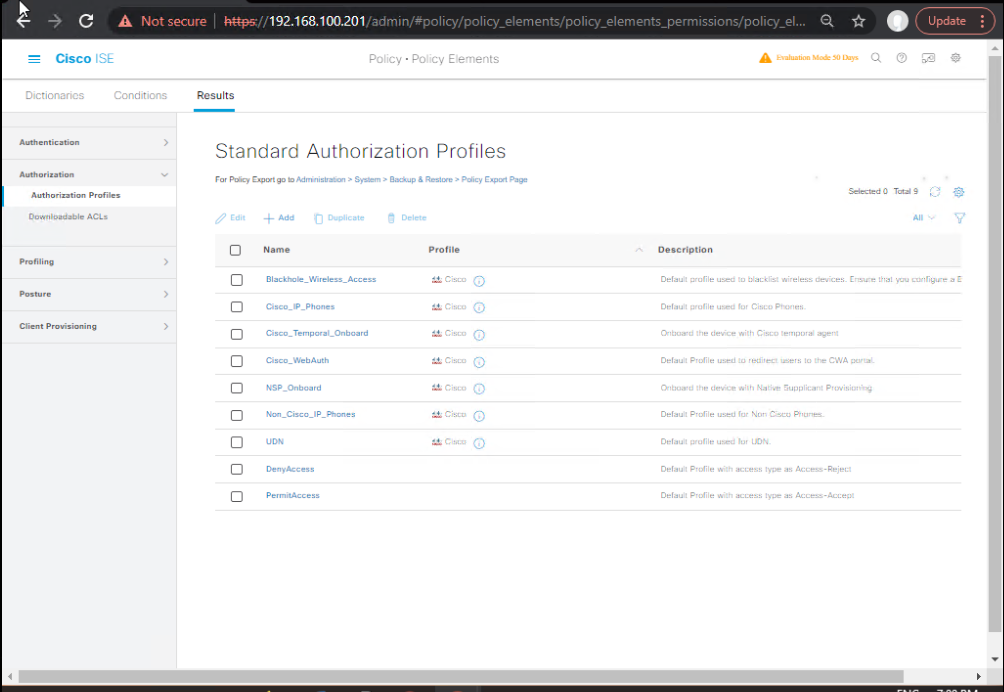Image resolution: width=1004 pixels, height=692 pixels.
Task: Open the help question mark icon
Action: pyautogui.click(x=902, y=58)
